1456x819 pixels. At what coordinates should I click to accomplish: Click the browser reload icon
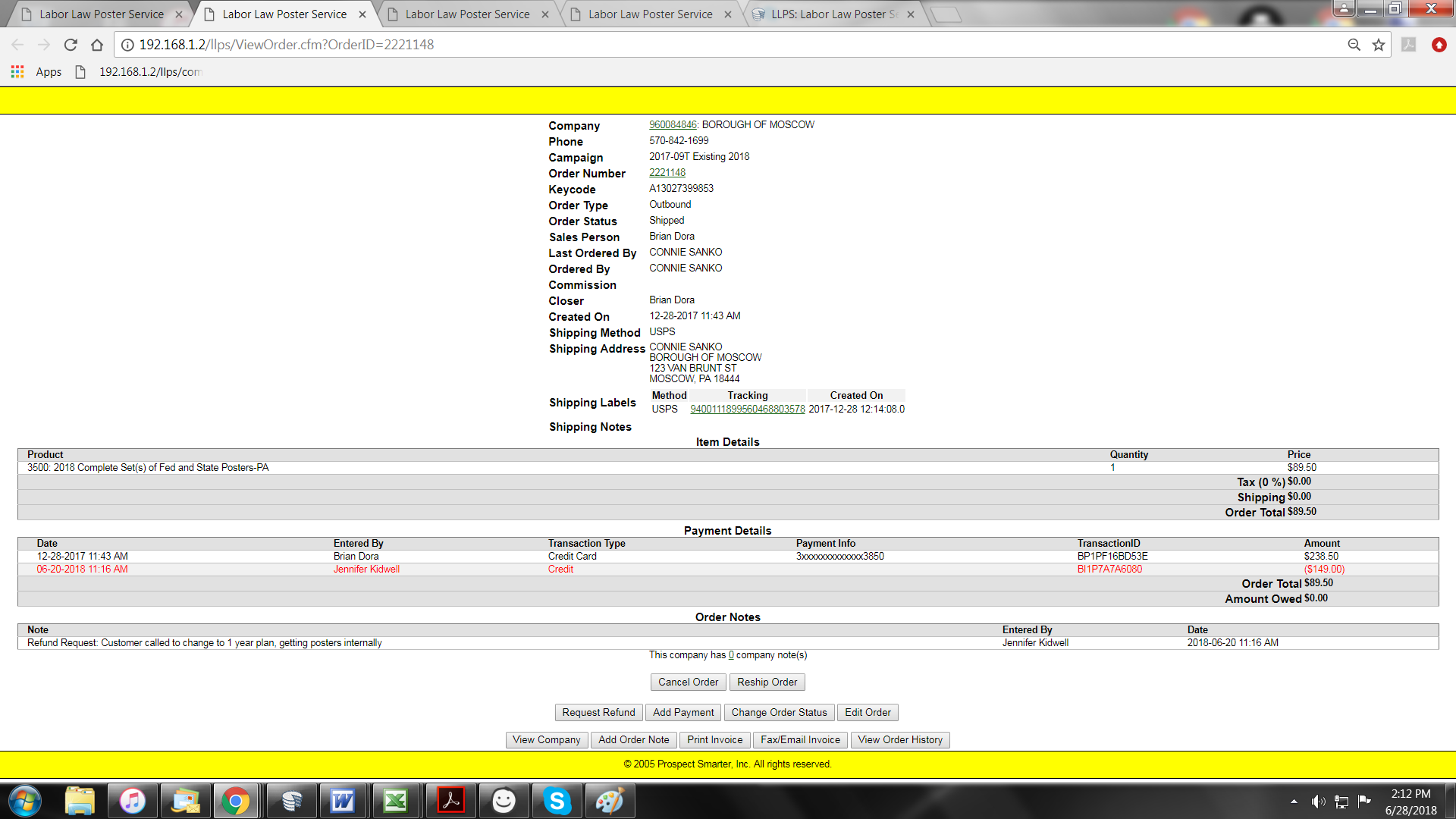[x=71, y=45]
